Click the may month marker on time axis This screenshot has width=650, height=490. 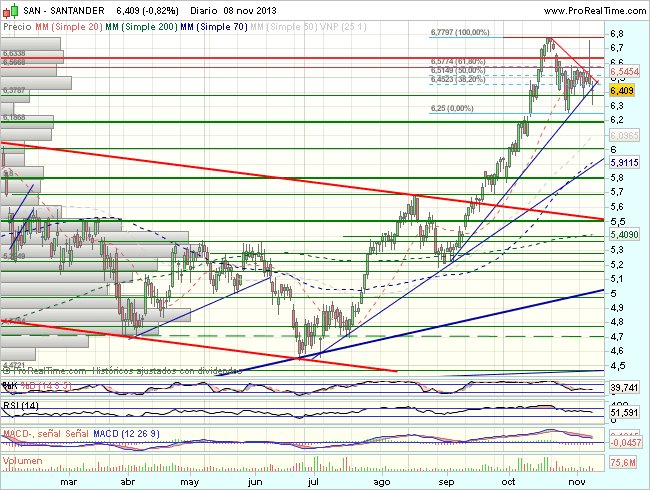coord(190,483)
